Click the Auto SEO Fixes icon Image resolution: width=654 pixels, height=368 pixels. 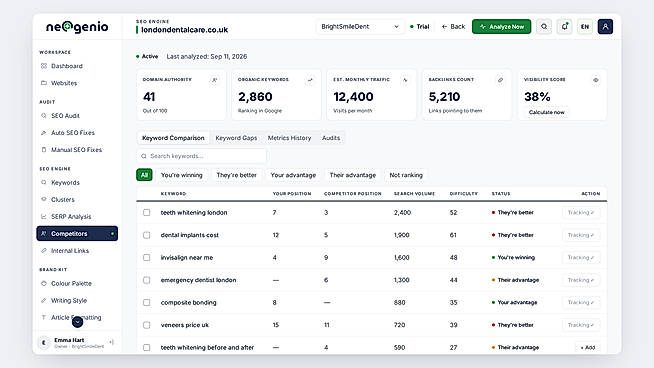(x=44, y=133)
